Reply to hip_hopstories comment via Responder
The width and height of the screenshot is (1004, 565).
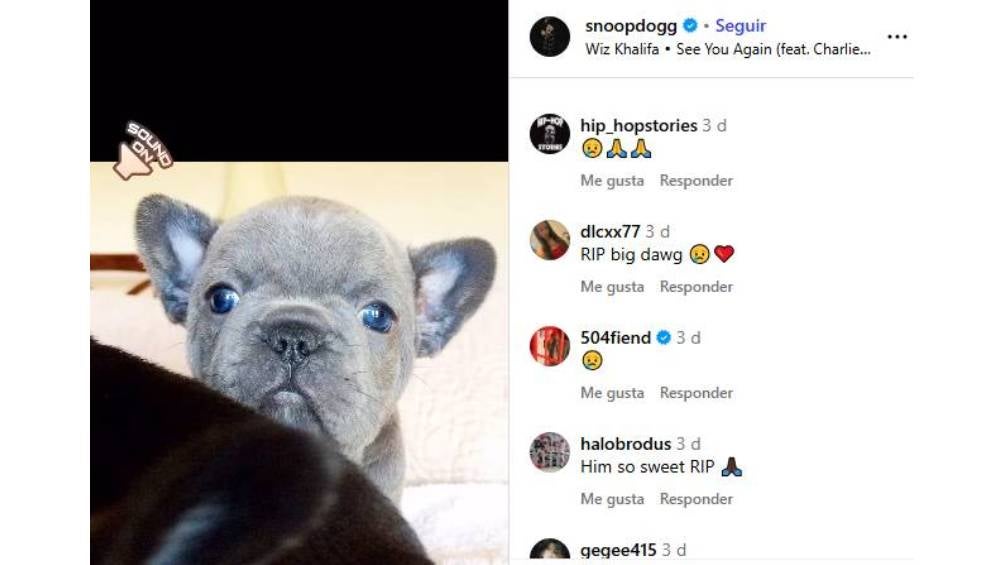click(x=696, y=181)
